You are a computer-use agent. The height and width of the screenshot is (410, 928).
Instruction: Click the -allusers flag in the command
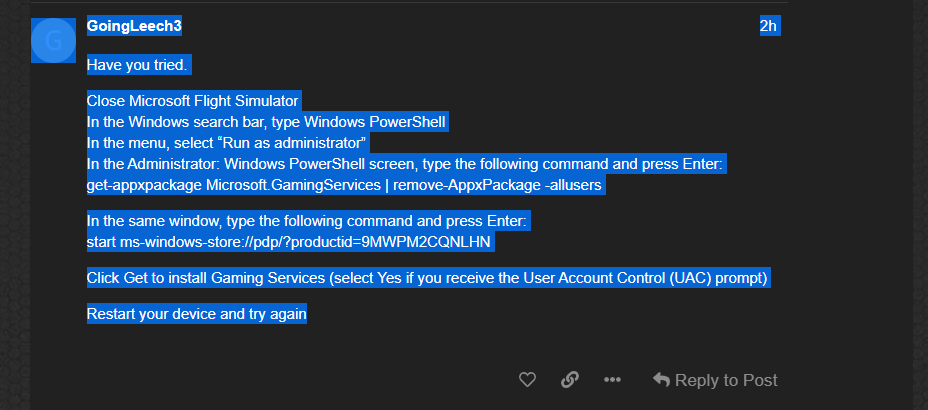(x=572, y=185)
